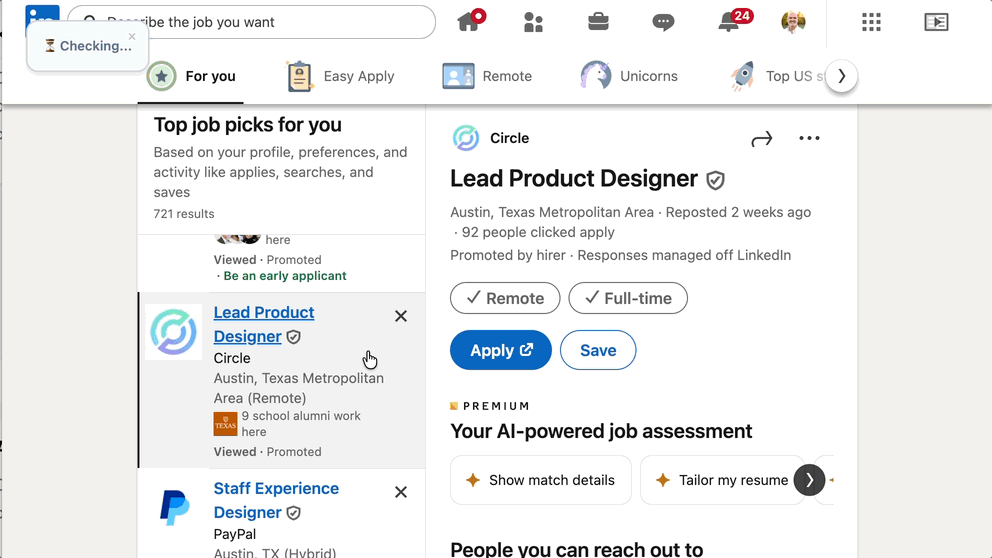Open the Learning video icon
This screenshot has height=558, width=992.
(936, 22)
